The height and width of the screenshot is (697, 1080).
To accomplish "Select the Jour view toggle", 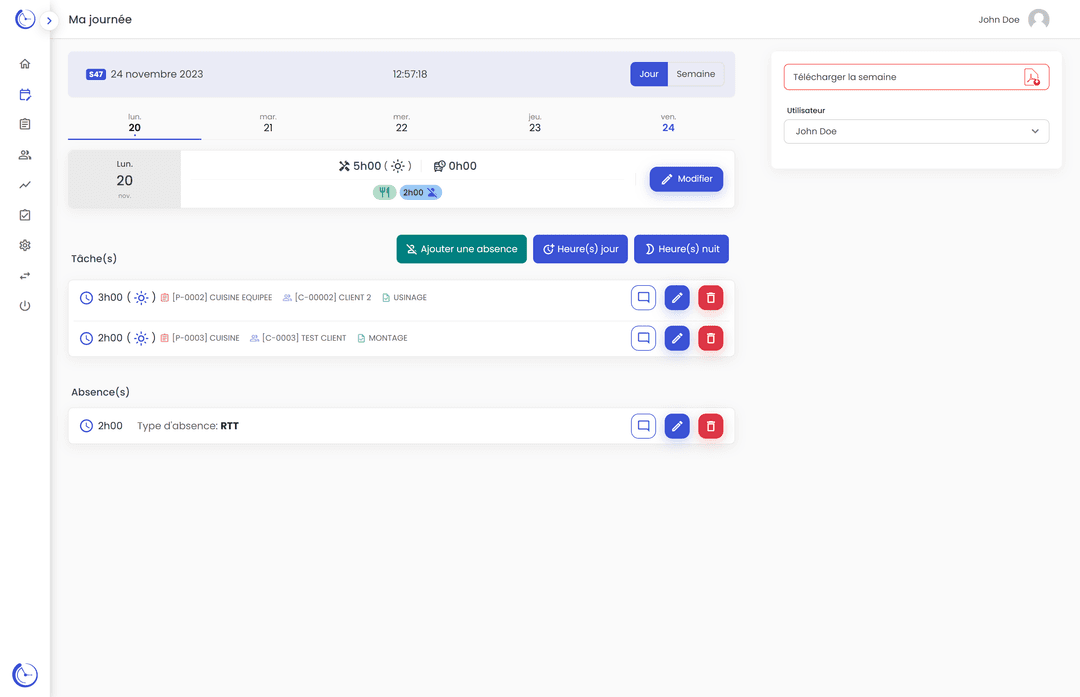I will click(649, 74).
